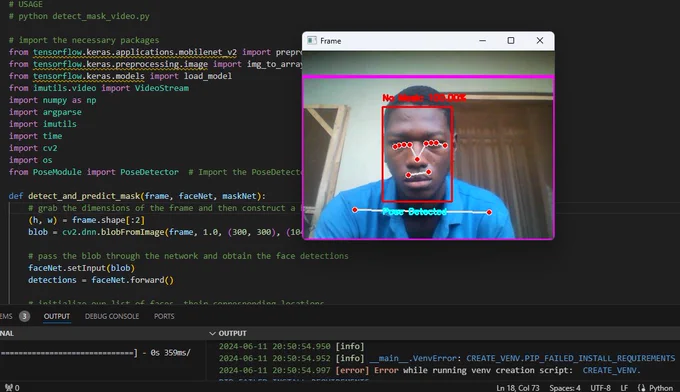The image size is (680, 392).
Task: Click the OUTPUT section header label
Action: click(x=232, y=333)
